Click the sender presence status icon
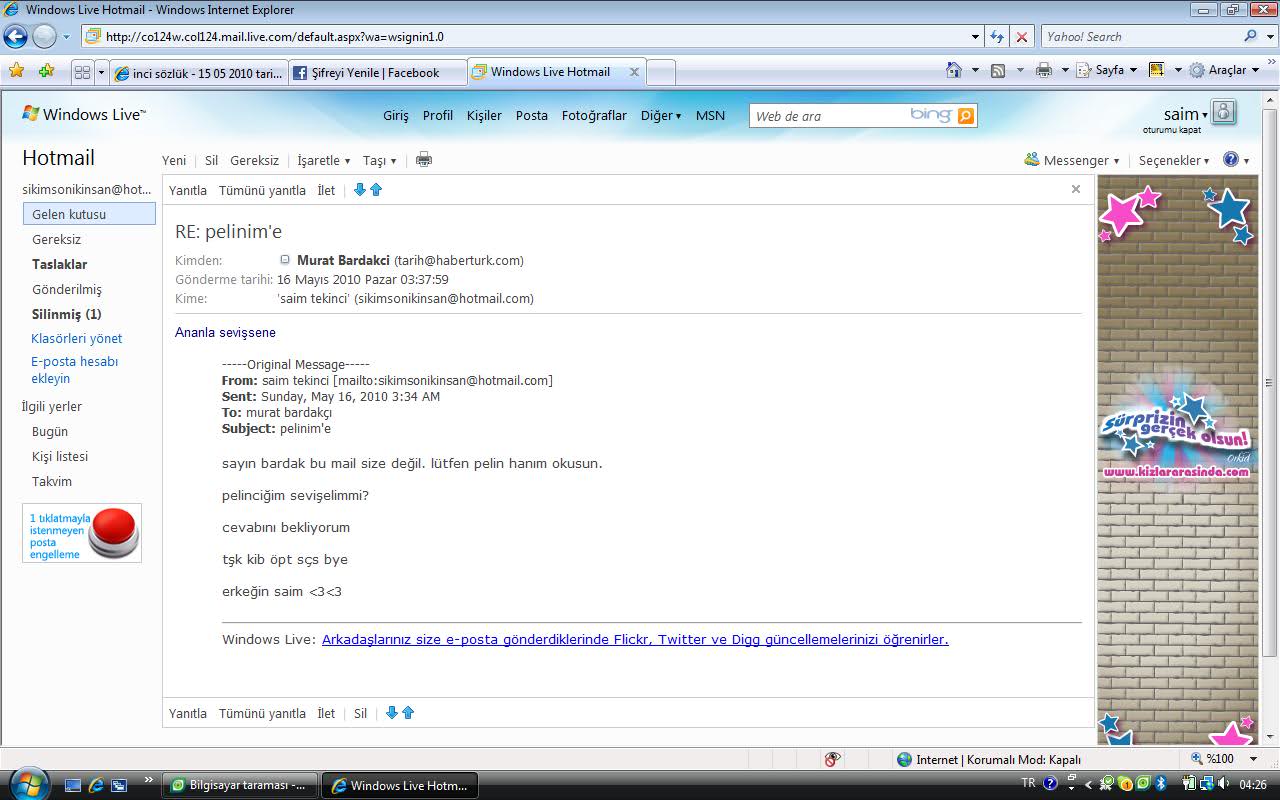1280x800 pixels. [285, 260]
